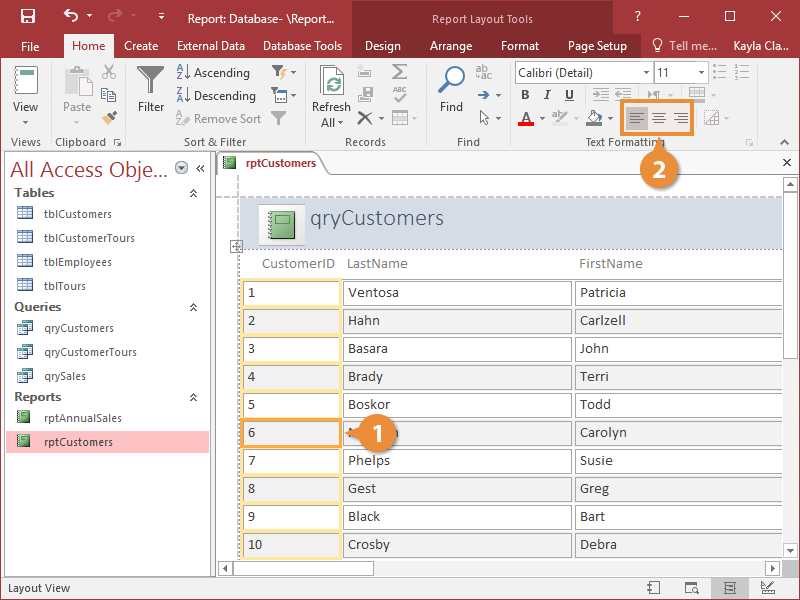Collapse the Tables group in navigation pane
Viewport: 800px width, 600px height.
(193, 193)
